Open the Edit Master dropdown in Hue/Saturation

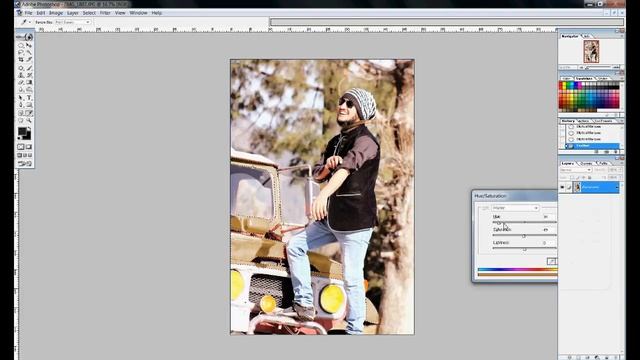515,208
